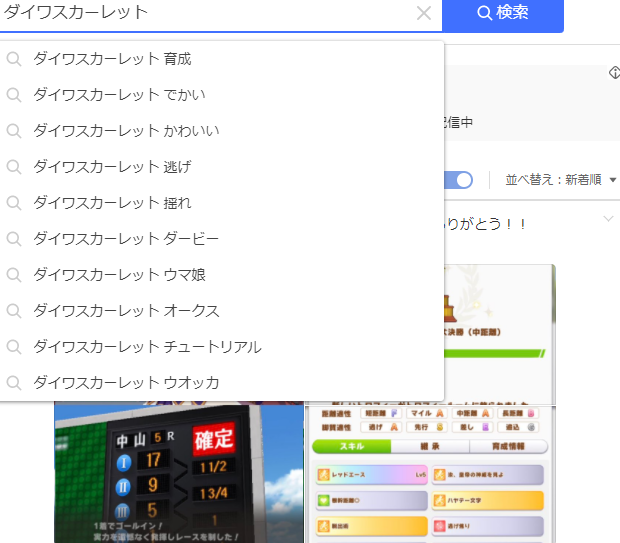Pick suggestion ダイワスカーレット オークス
Image resolution: width=620 pixels, height=543 pixels.
coord(221,311)
